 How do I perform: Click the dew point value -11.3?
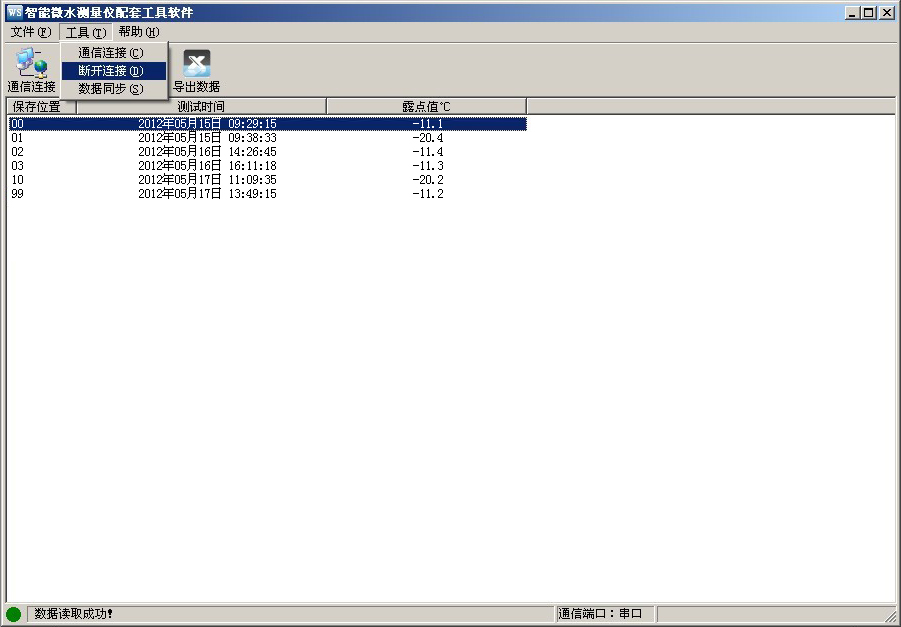click(x=428, y=166)
